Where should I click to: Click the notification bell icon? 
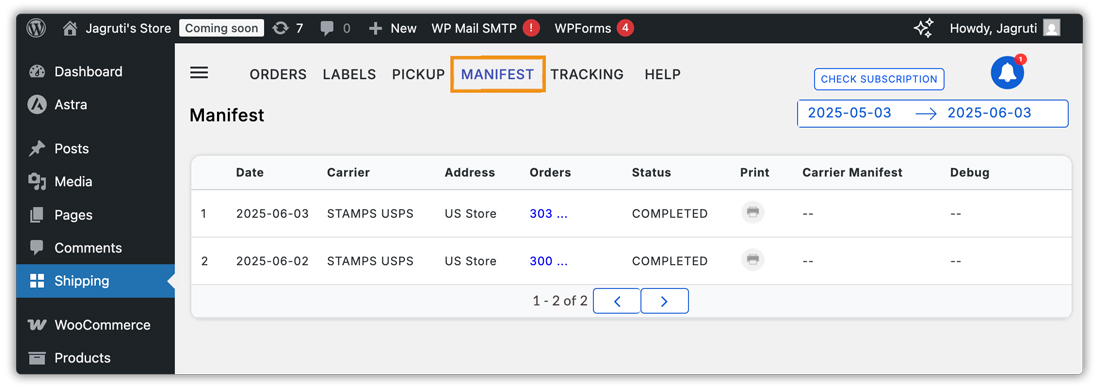(1007, 72)
